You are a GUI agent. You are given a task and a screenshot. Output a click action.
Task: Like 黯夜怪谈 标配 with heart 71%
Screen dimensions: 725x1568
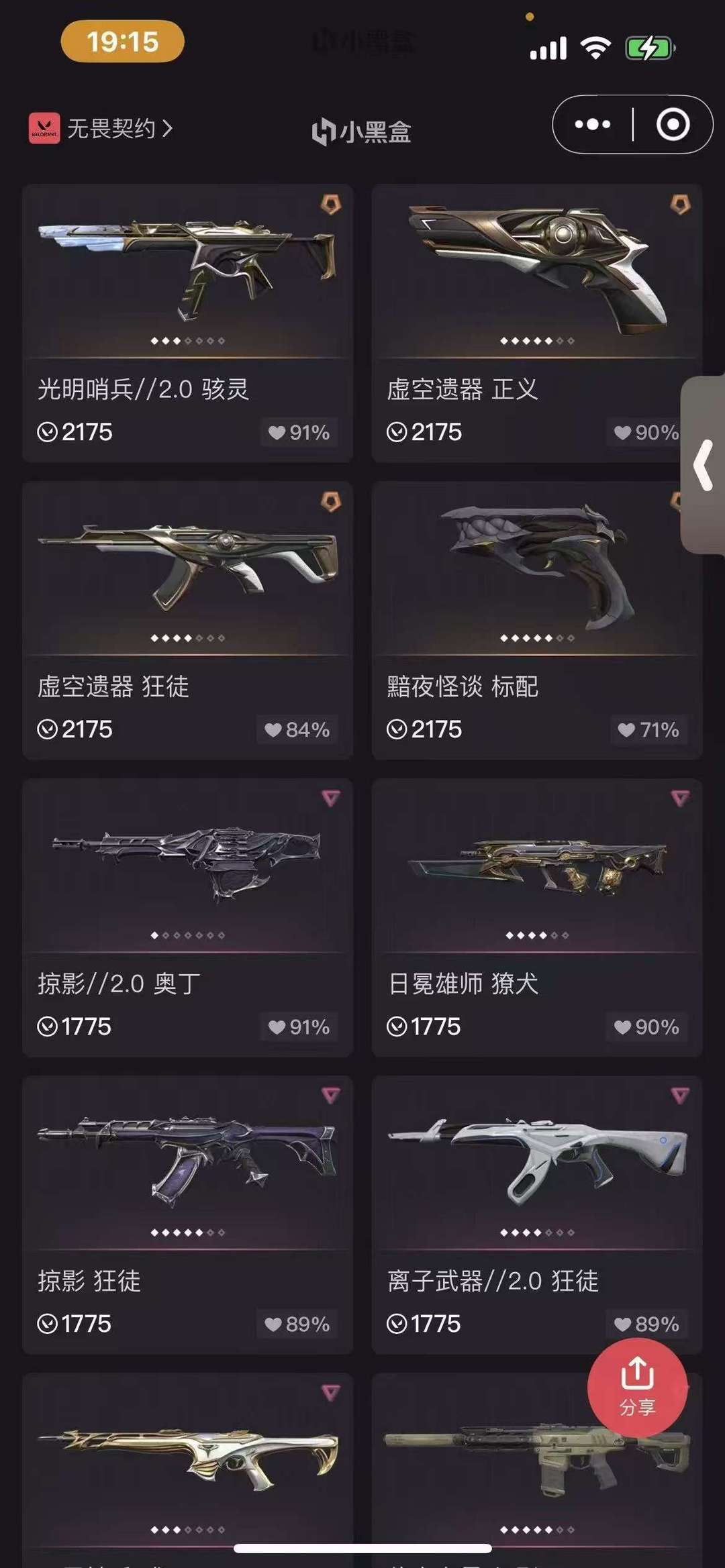(648, 729)
